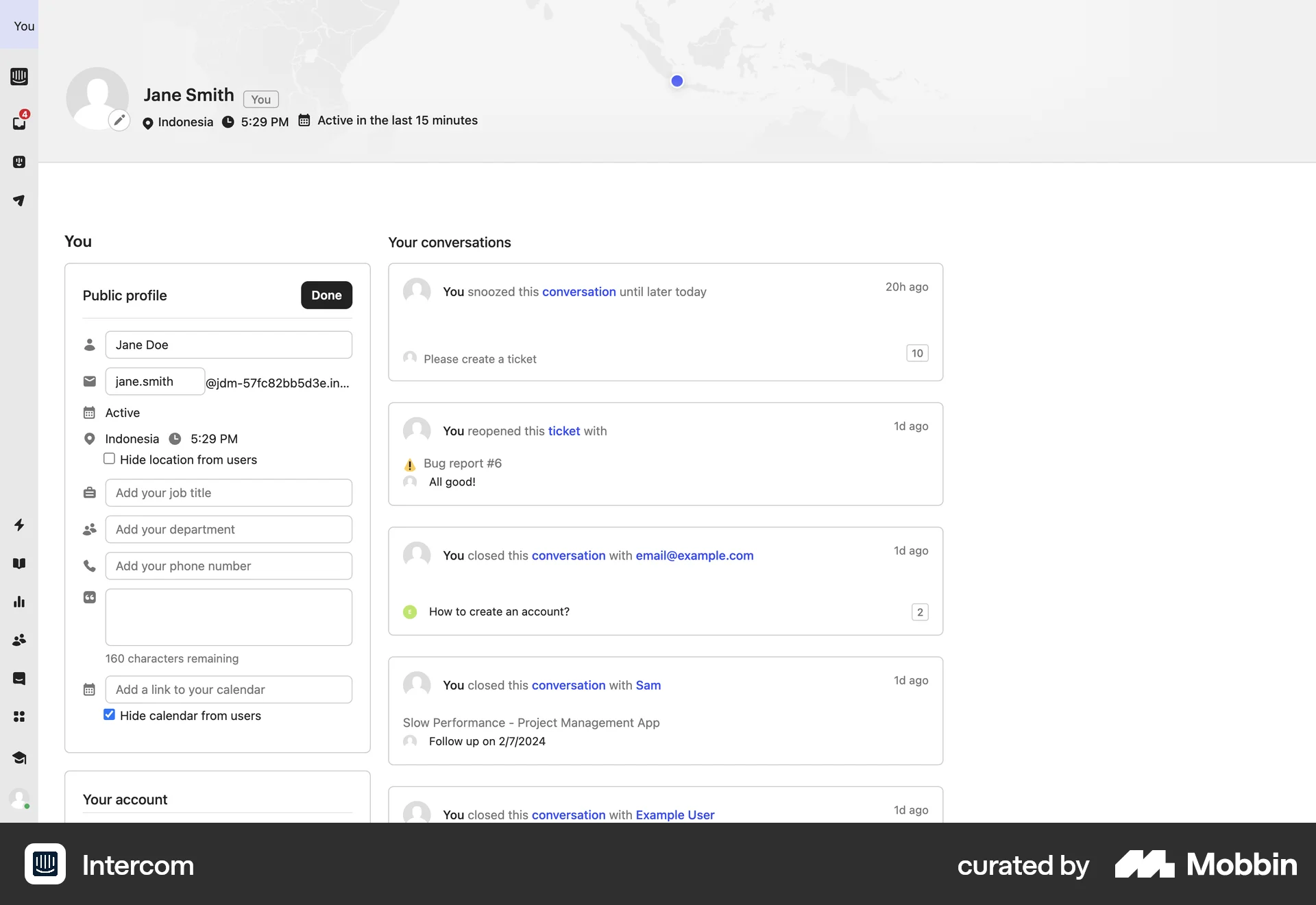
Task: Open the Automation lightning bolt section
Action: click(19, 525)
